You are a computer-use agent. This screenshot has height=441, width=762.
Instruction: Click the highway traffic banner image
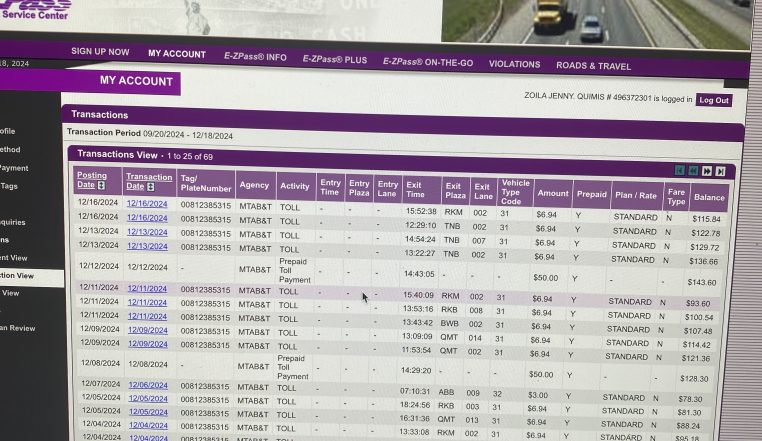(x=595, y=22)
